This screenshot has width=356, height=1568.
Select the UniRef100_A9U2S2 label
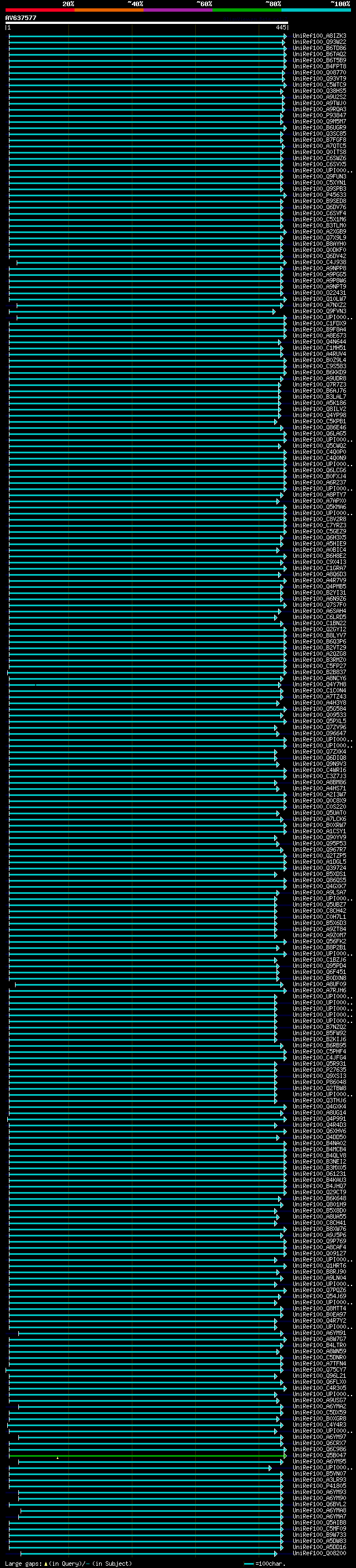[319, 97]
